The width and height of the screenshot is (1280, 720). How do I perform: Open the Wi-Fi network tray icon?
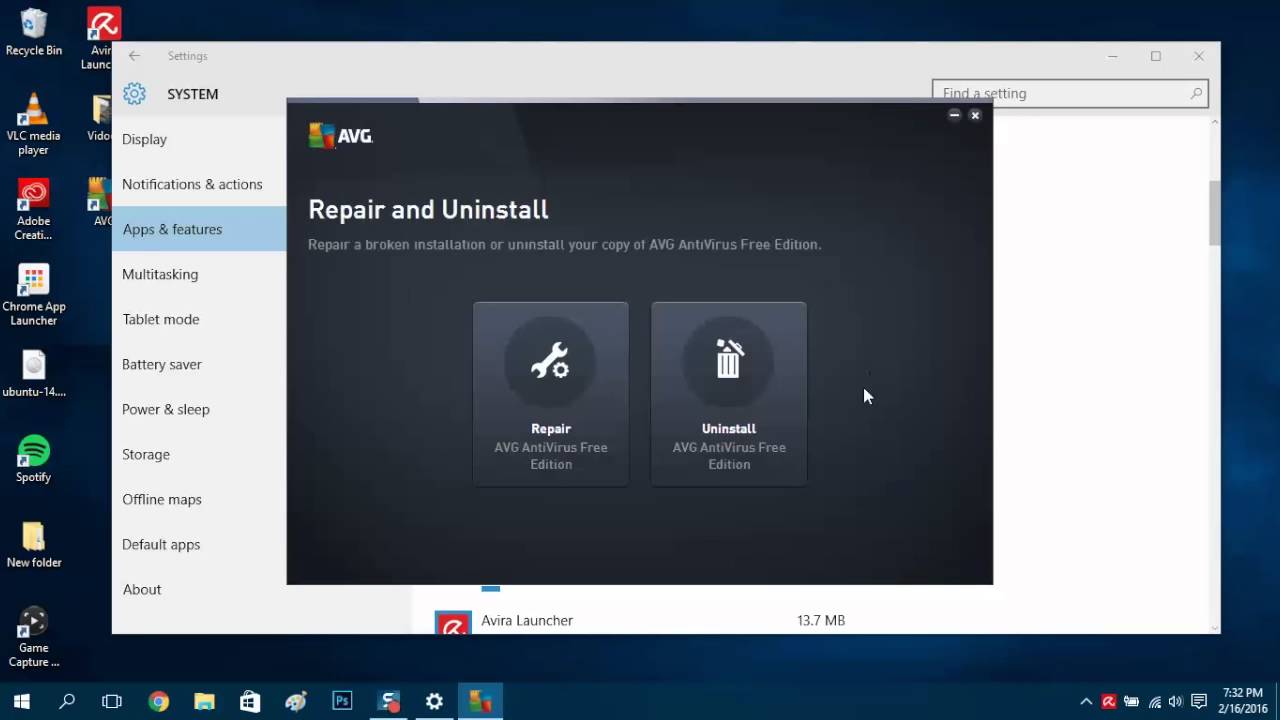coord(1155,702)
